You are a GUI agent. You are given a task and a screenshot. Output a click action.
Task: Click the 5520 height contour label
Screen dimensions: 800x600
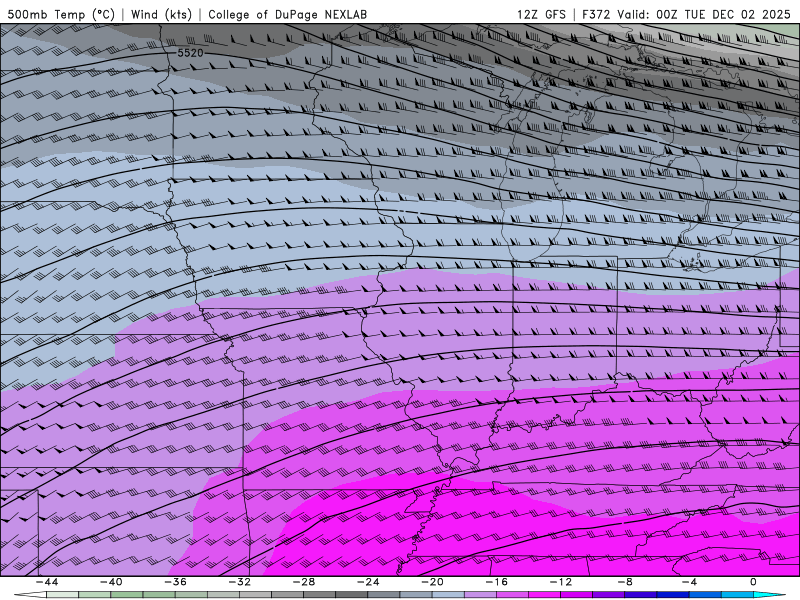tap(190, 53)
